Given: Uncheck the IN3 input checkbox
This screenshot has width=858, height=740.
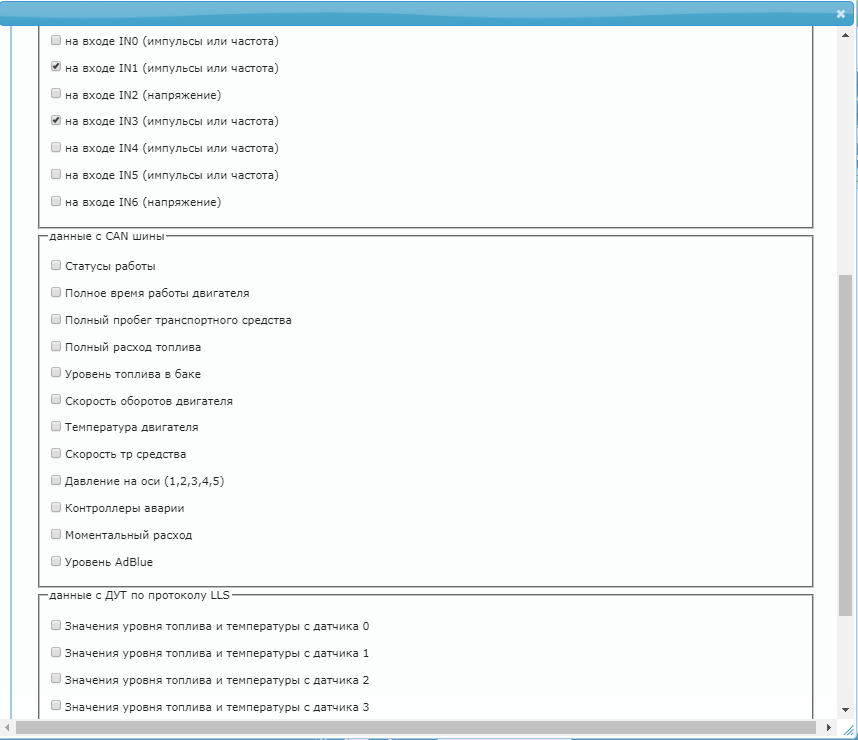Looking at the screenshot, I should (56, 121).
